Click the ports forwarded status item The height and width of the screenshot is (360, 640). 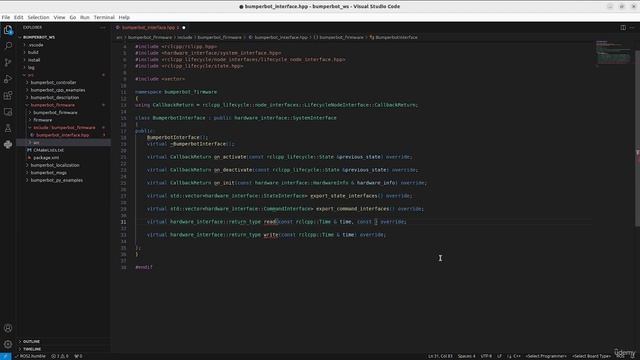[78, 356]
